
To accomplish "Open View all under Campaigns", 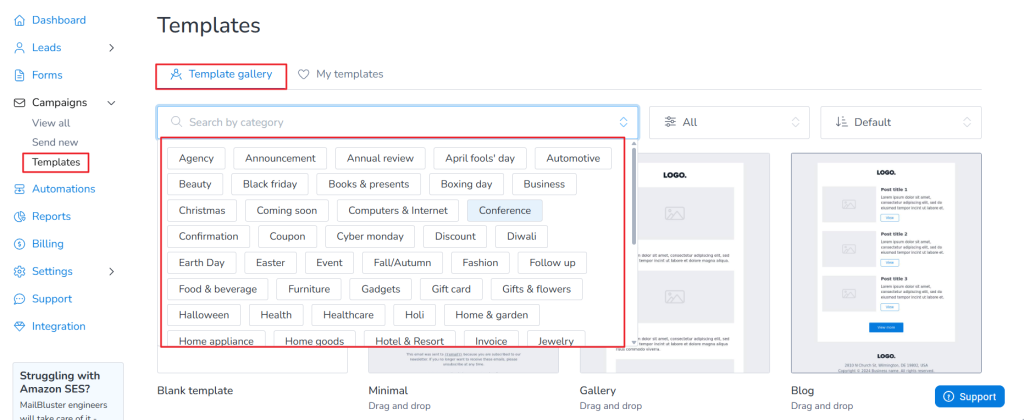I will pos(51,123).
